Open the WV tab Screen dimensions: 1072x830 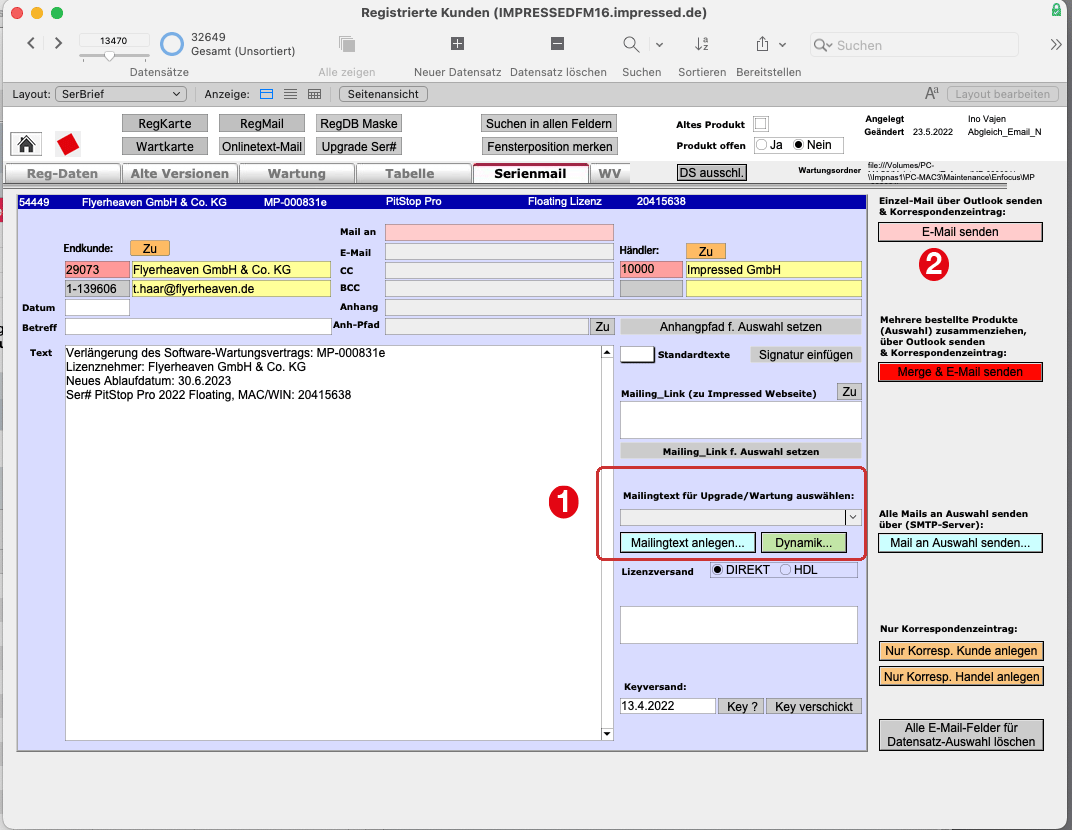click(x=610, y=172)
